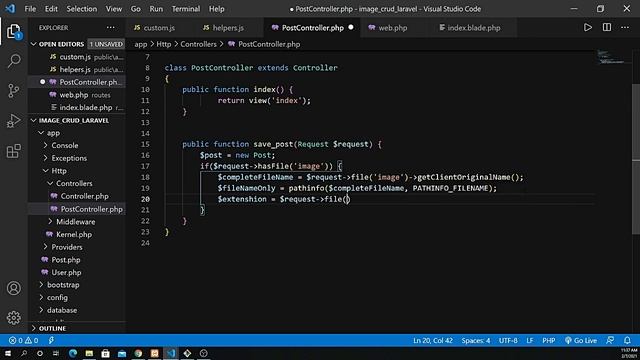Open Microsoft Edge from the taskbar
The height and width of the screenshot is (360, 640).
pos(73,353)
